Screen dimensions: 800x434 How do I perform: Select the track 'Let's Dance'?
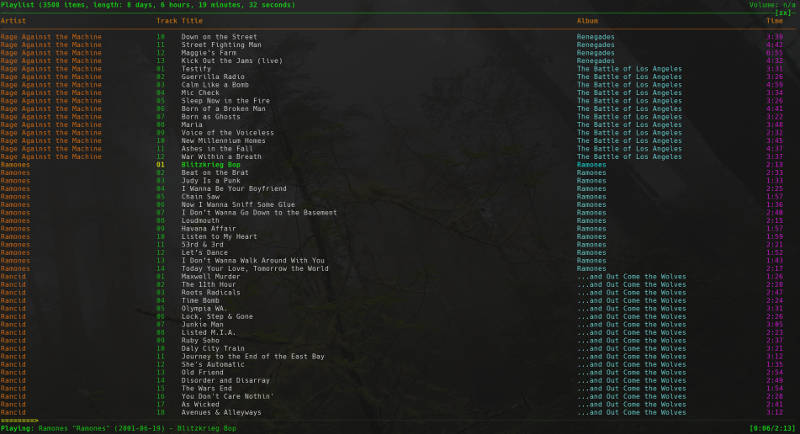(x=204, y=252)
